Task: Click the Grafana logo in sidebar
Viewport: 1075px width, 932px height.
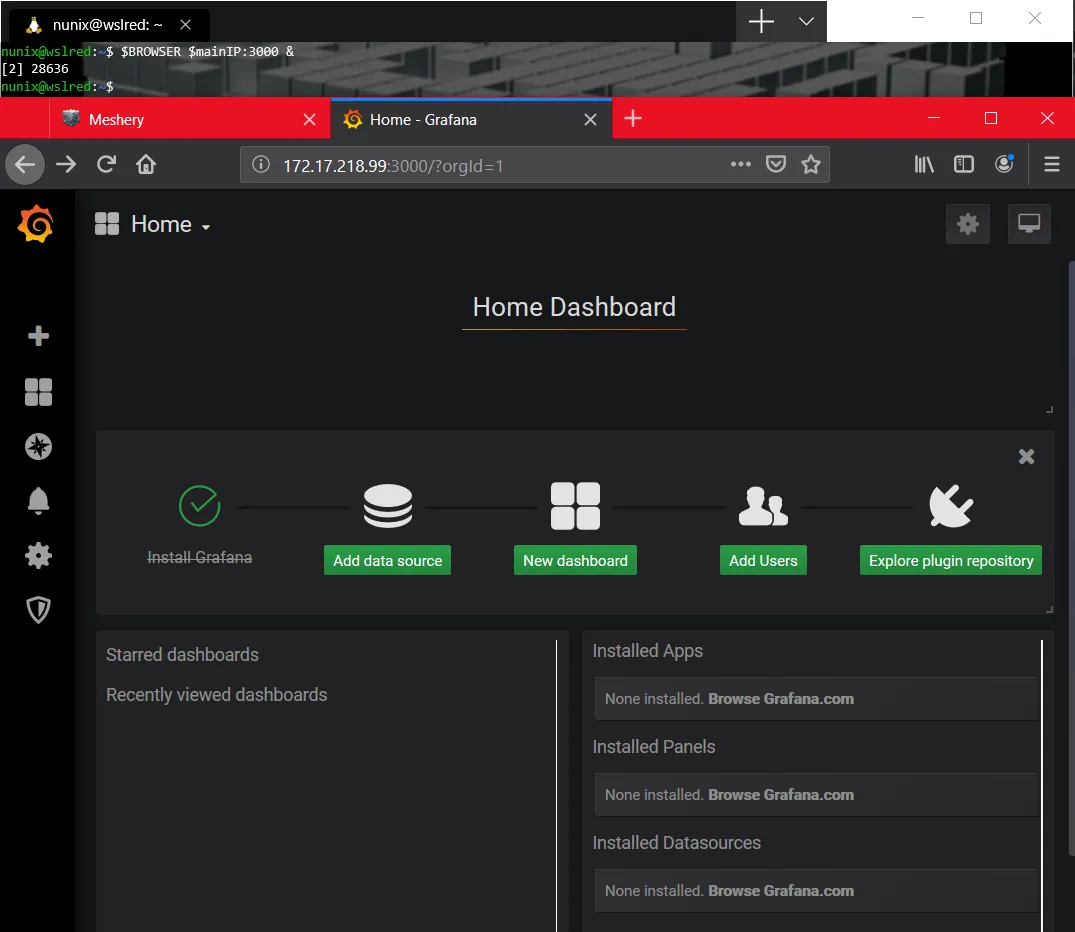Action: pos(36,224)
